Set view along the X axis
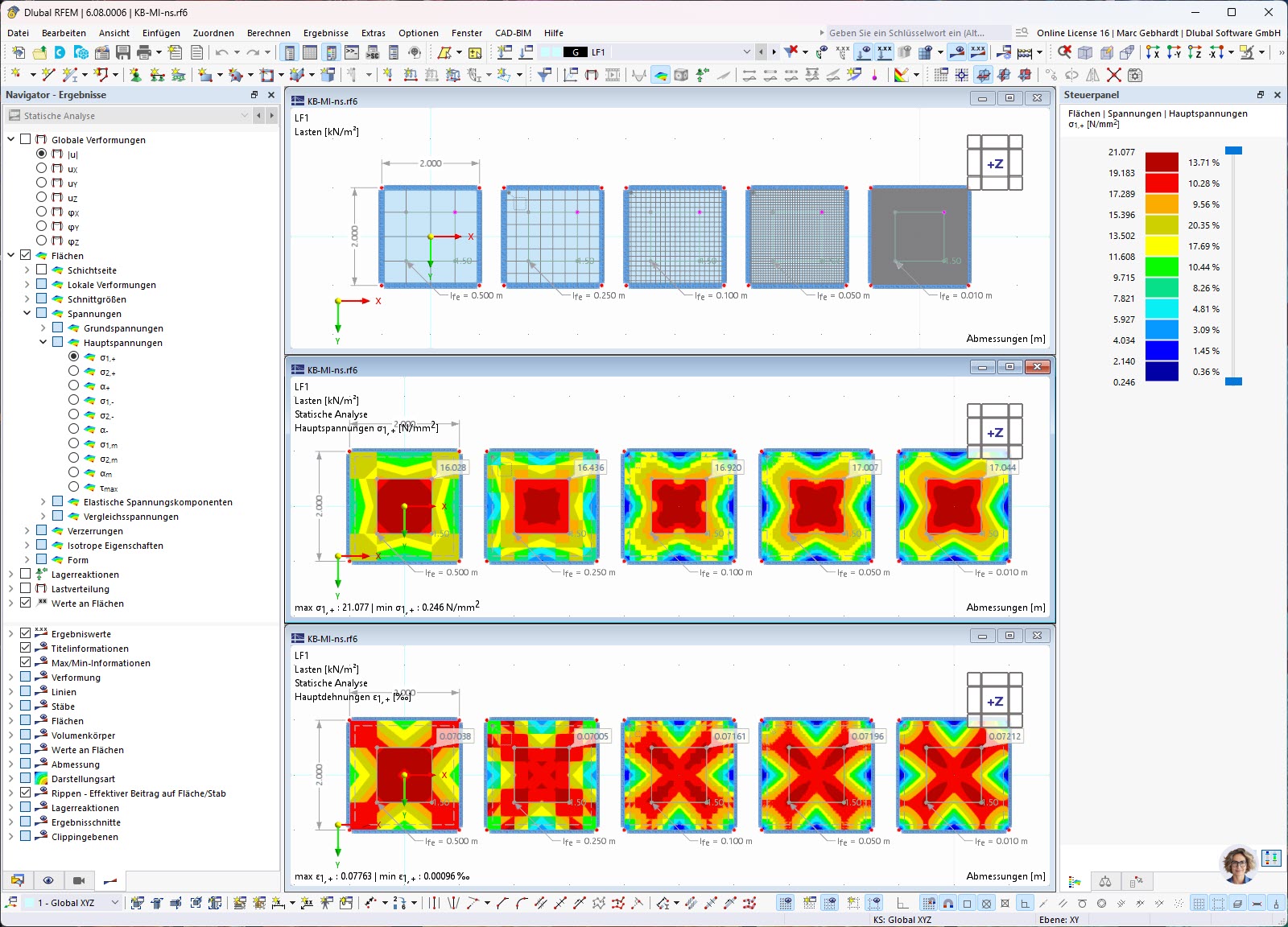The width and height of the screenshot is (1288, 927). coord(1153,52)
